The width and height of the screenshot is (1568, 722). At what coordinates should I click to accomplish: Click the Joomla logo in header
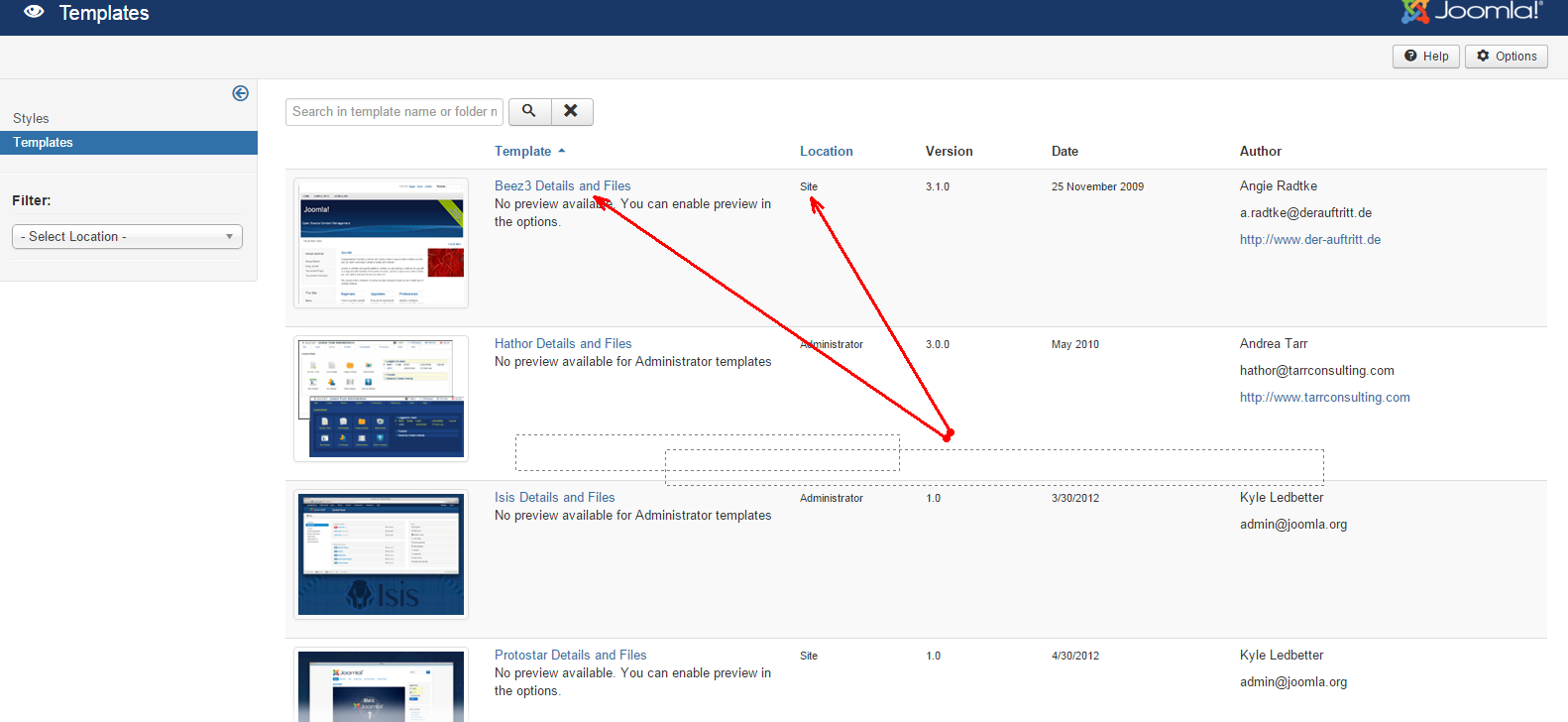tap(1472, 11)
